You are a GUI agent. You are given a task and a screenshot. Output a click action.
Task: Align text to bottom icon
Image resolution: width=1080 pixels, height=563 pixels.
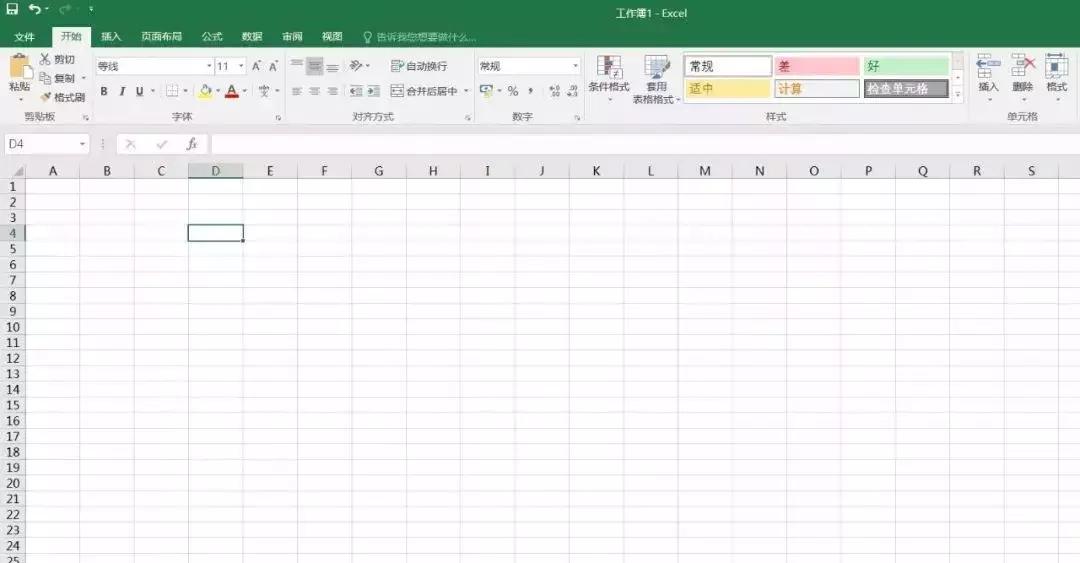click(x=333, y=66)
